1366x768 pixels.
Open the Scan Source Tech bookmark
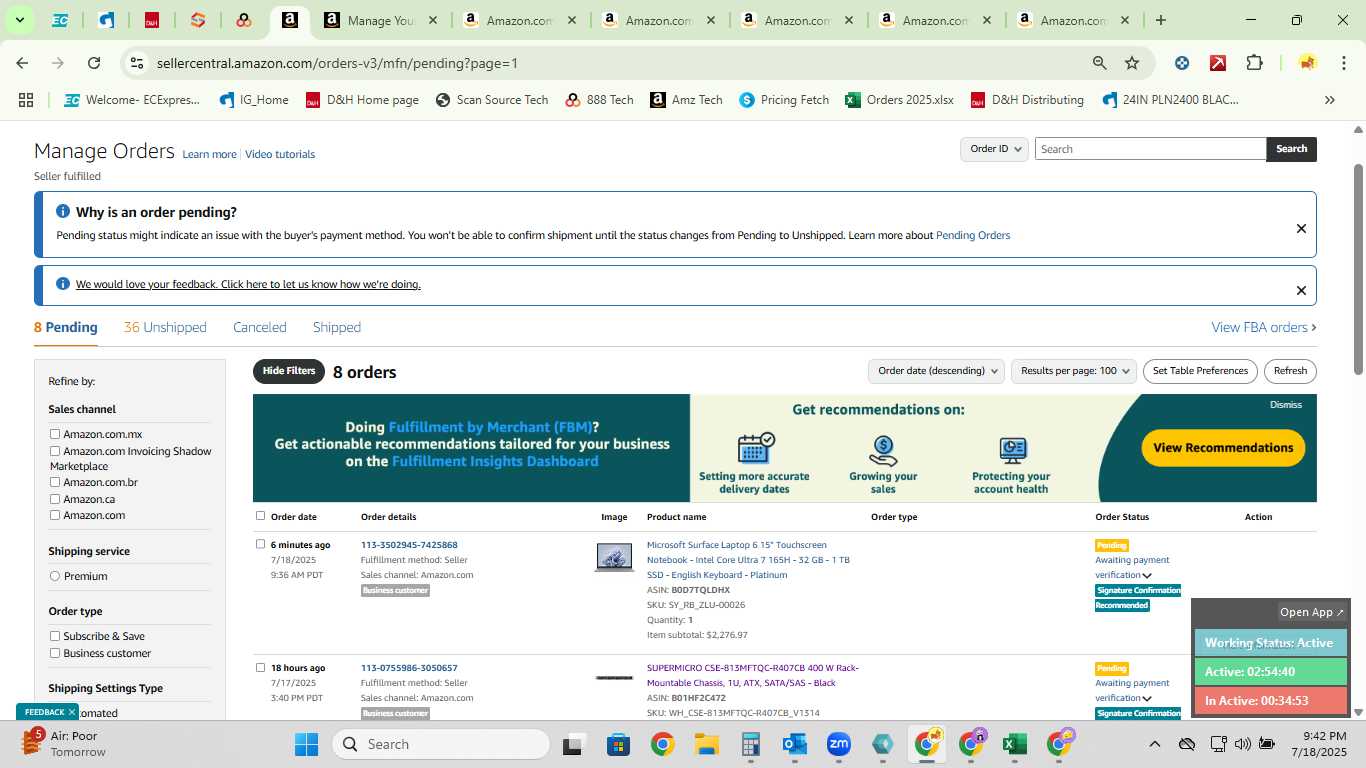tap(492, 100)
